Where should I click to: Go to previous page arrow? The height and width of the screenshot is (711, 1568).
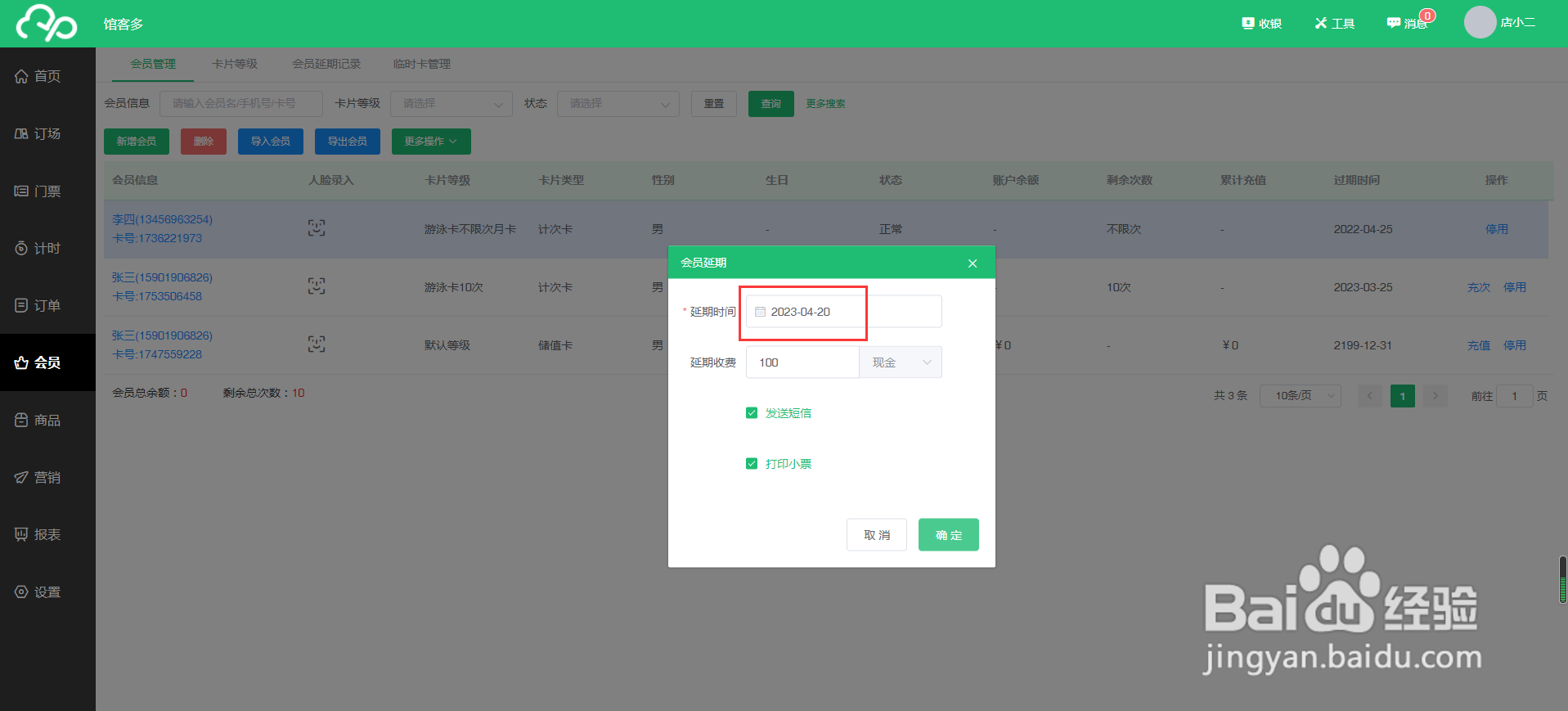(1370, 396)
